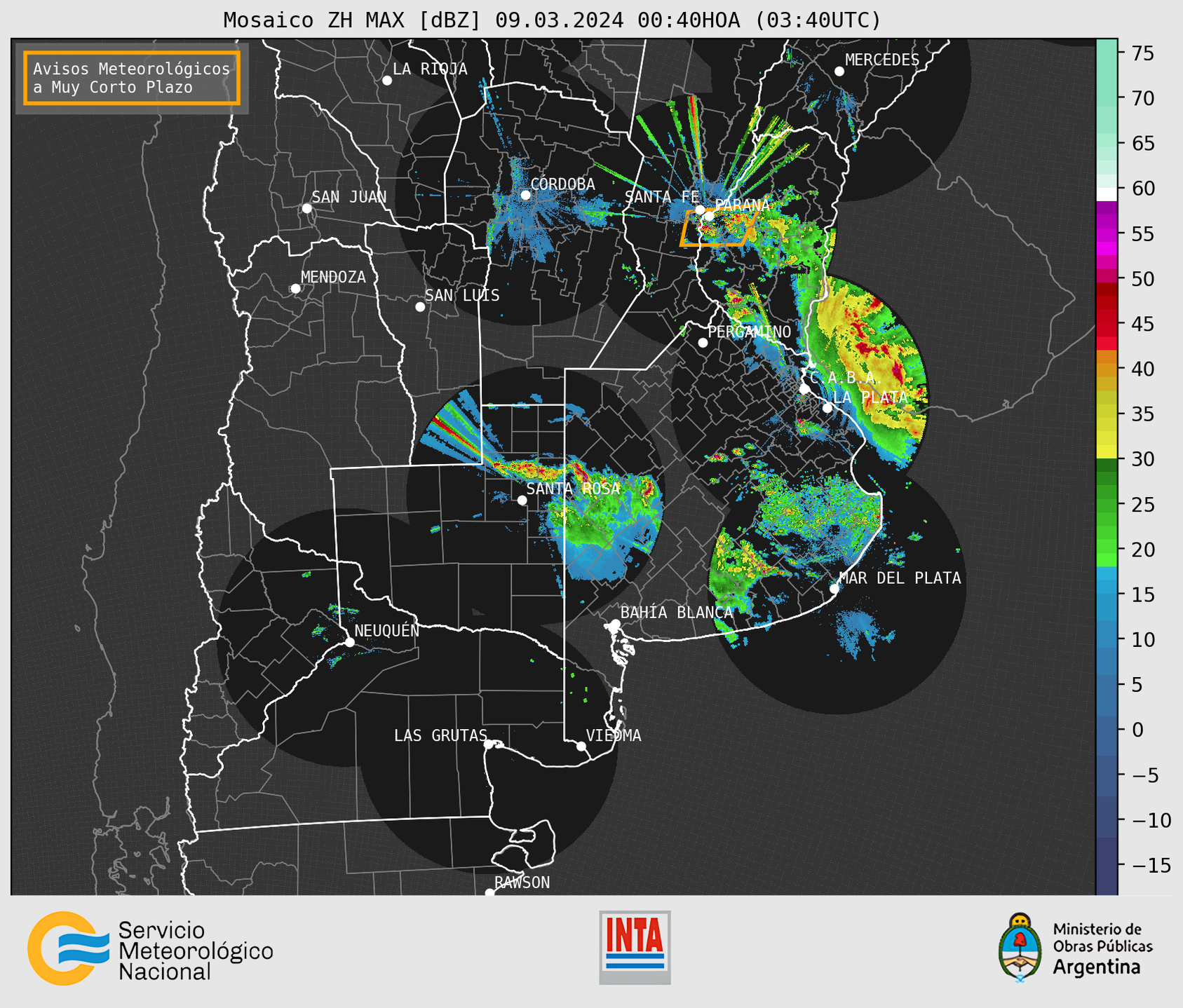Click the Rawson city marker dot
The height and width of the screenshot is (1008, 1183).
coord(489,893)
